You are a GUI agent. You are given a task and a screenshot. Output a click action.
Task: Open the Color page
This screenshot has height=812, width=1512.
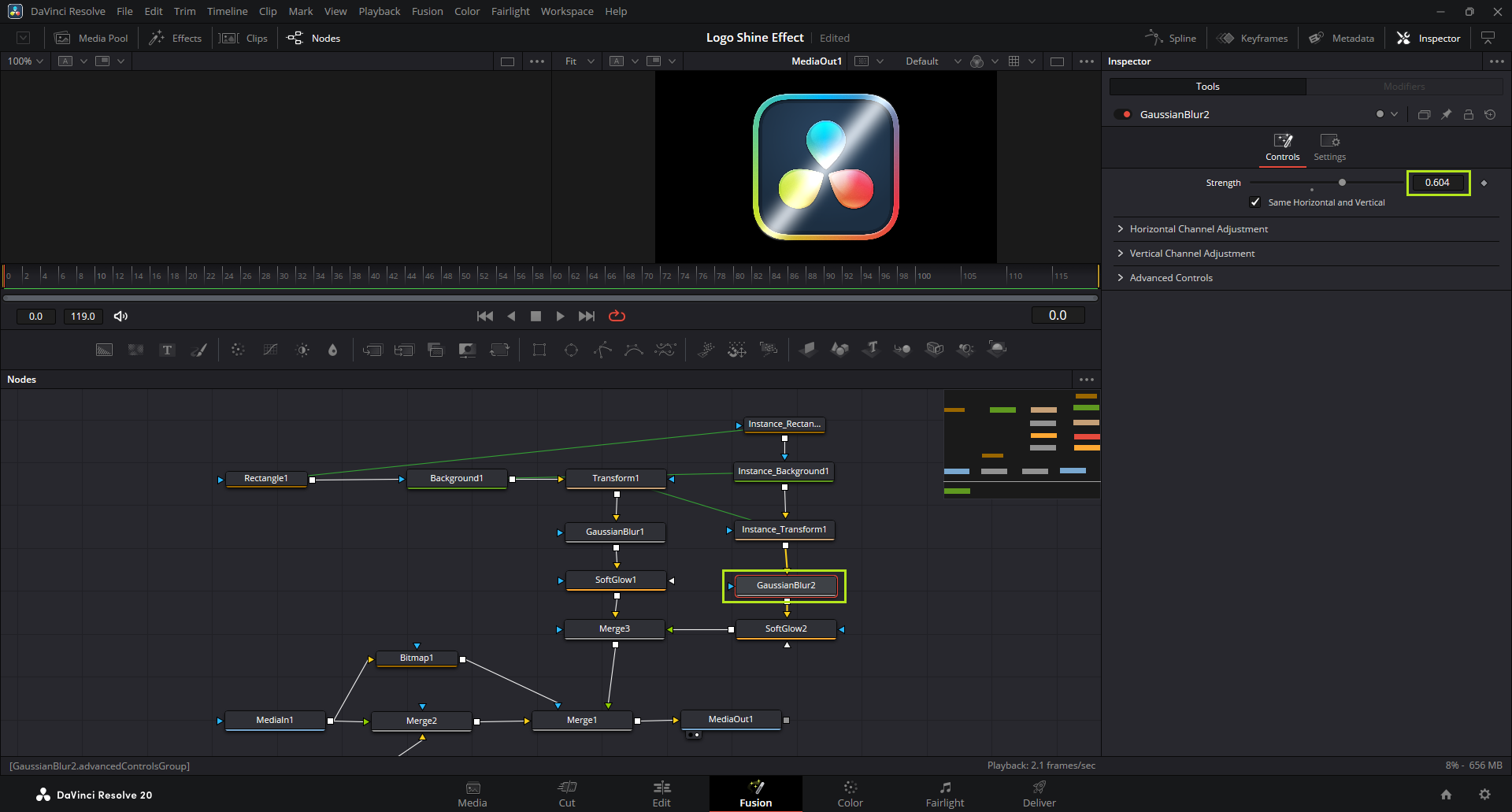[850, 793]
